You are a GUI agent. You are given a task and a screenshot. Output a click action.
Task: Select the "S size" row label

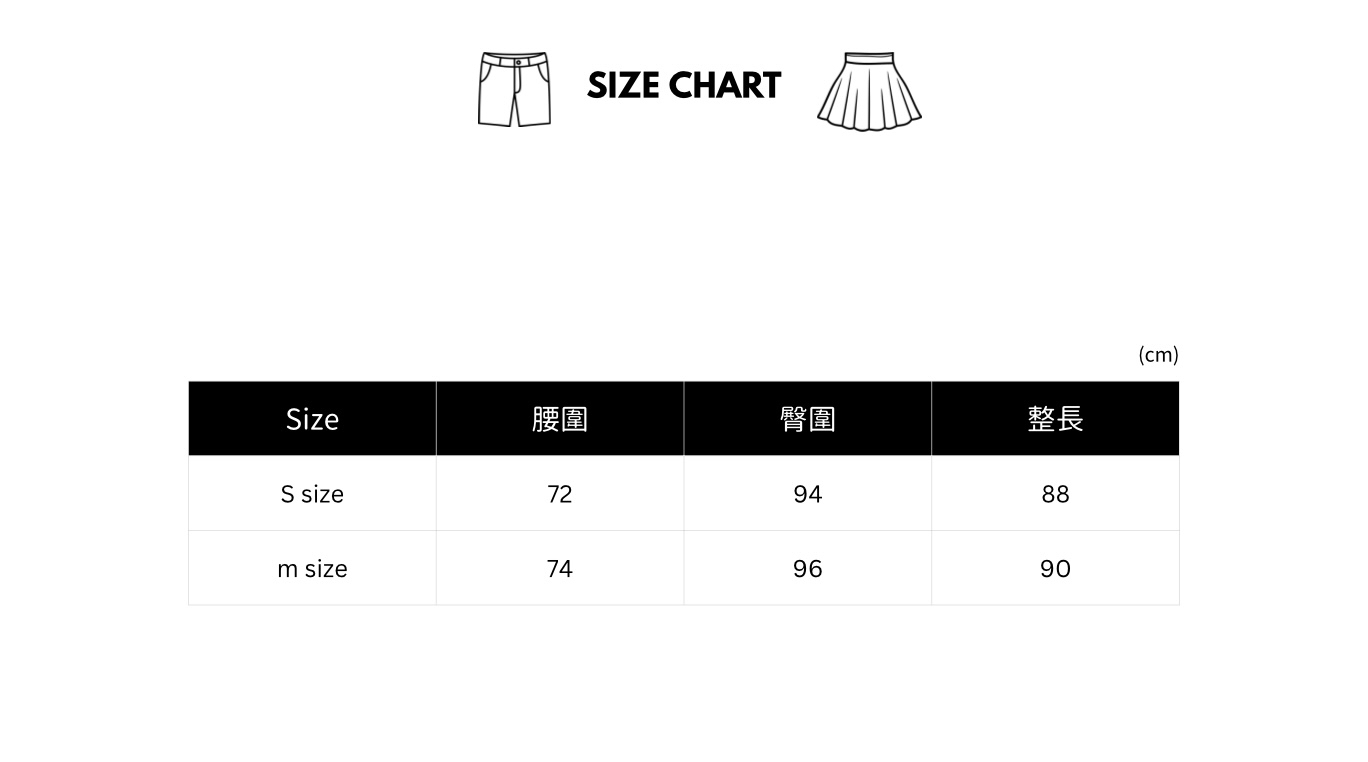[x=312, y=494]
